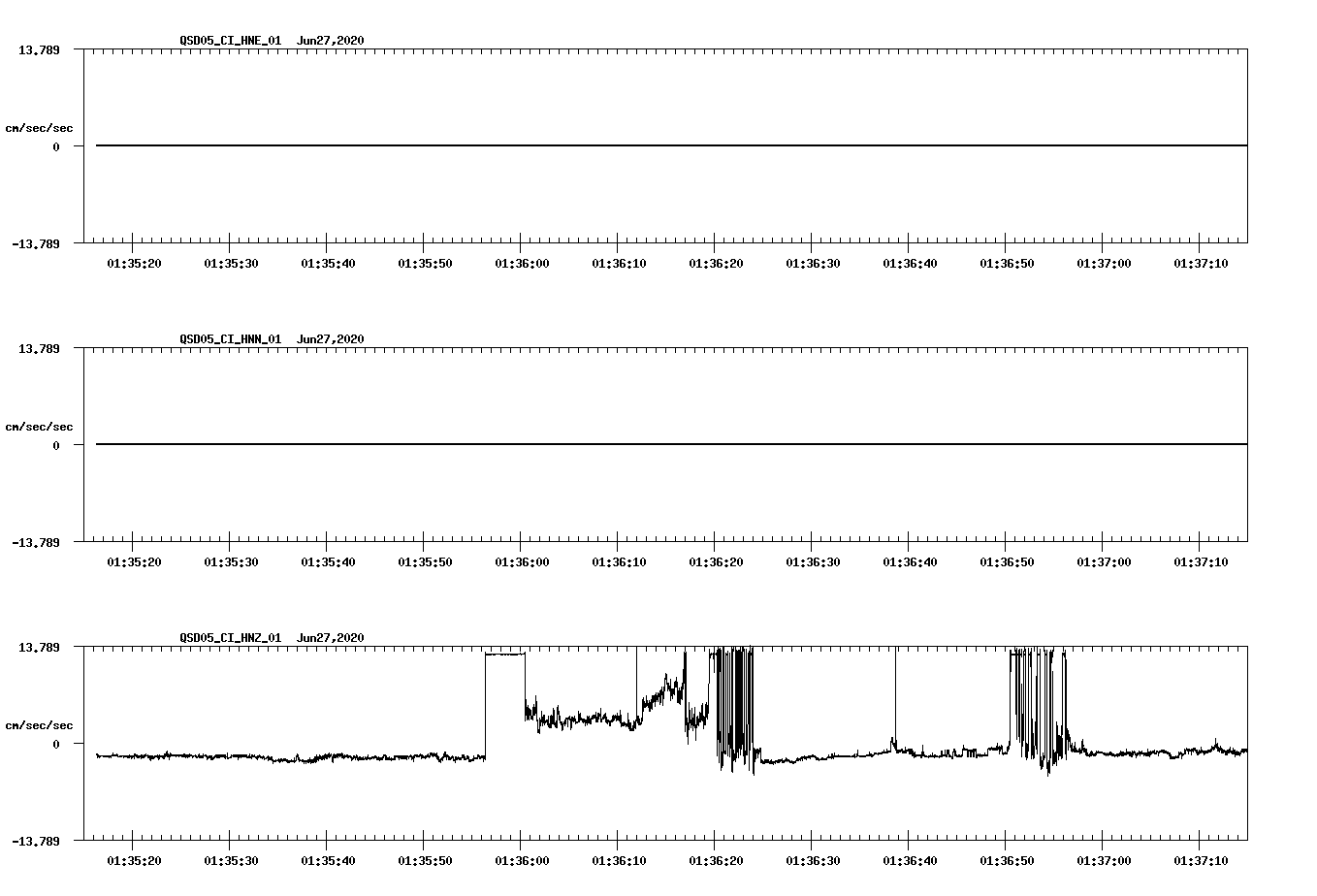Click the cm/sec/sec unit label on HNZ chart
1317x896 pixels.
pos(39,725)
